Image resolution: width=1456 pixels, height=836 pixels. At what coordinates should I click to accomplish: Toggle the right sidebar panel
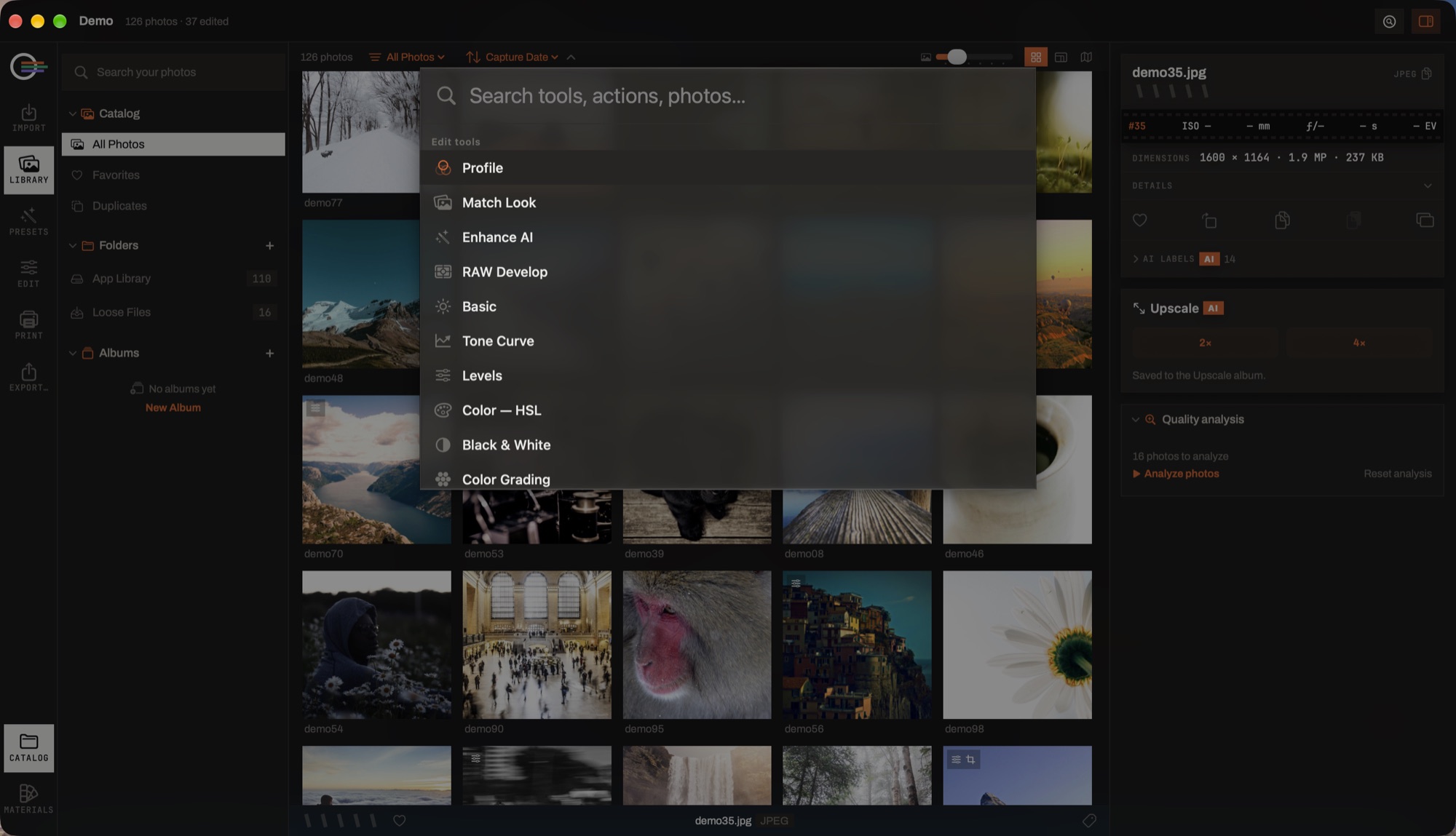click(x=1425, y=22)
